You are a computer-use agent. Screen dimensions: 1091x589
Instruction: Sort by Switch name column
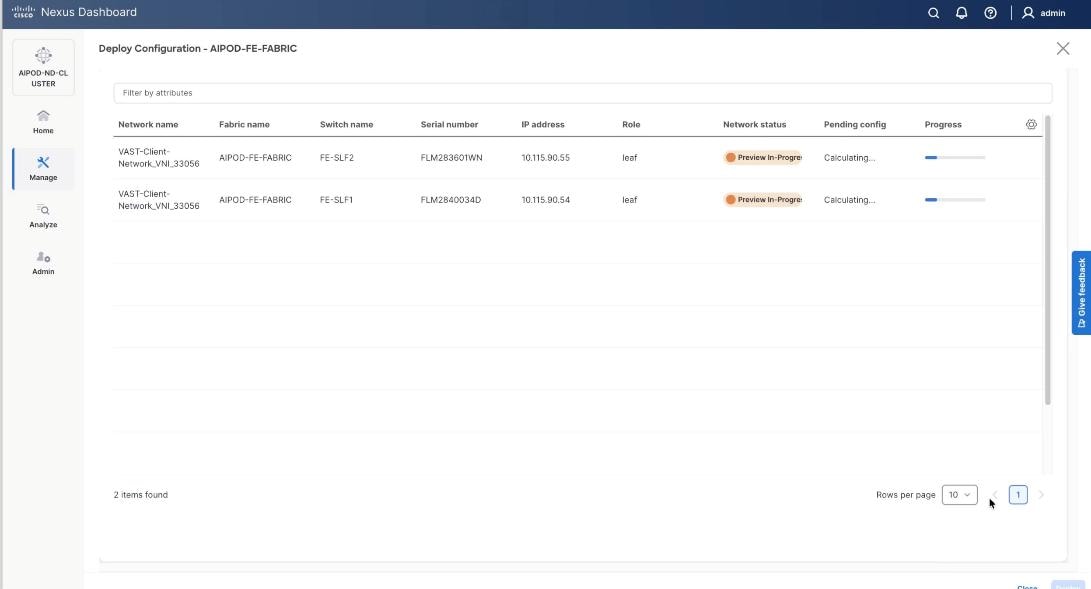[x=347, y=124]
